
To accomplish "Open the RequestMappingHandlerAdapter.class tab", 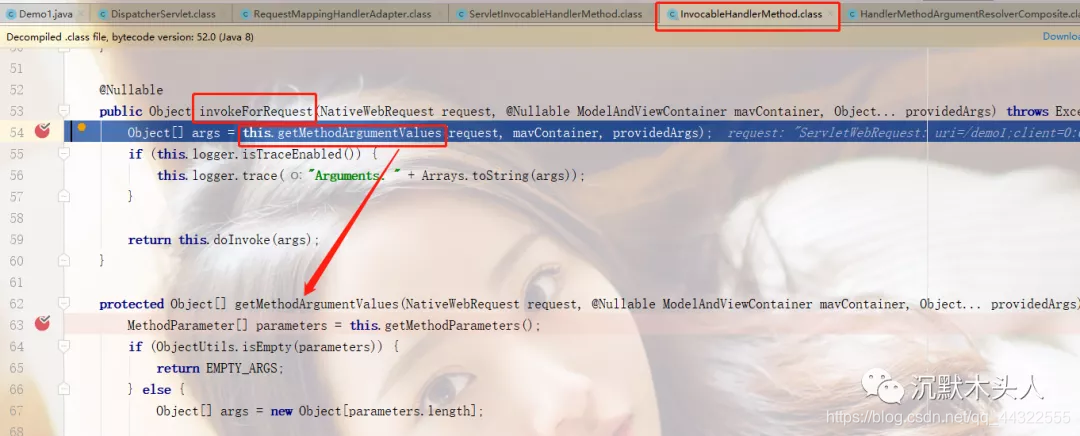I will [x=344, y=14].
